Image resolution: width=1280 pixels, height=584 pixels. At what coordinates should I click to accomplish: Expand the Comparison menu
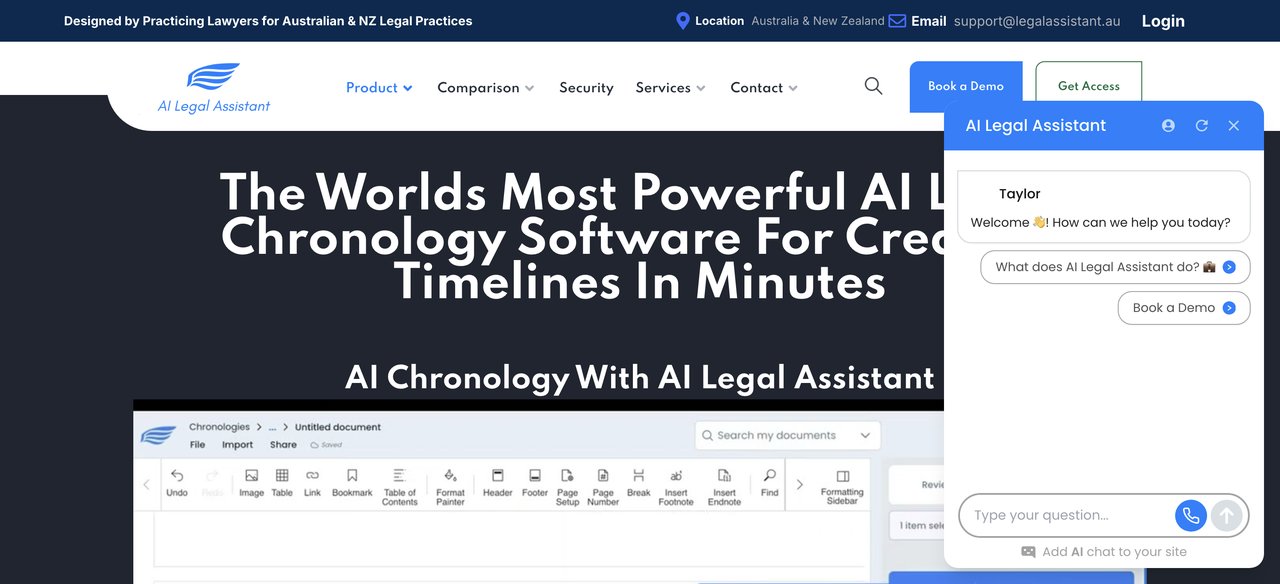coord(486,88)
